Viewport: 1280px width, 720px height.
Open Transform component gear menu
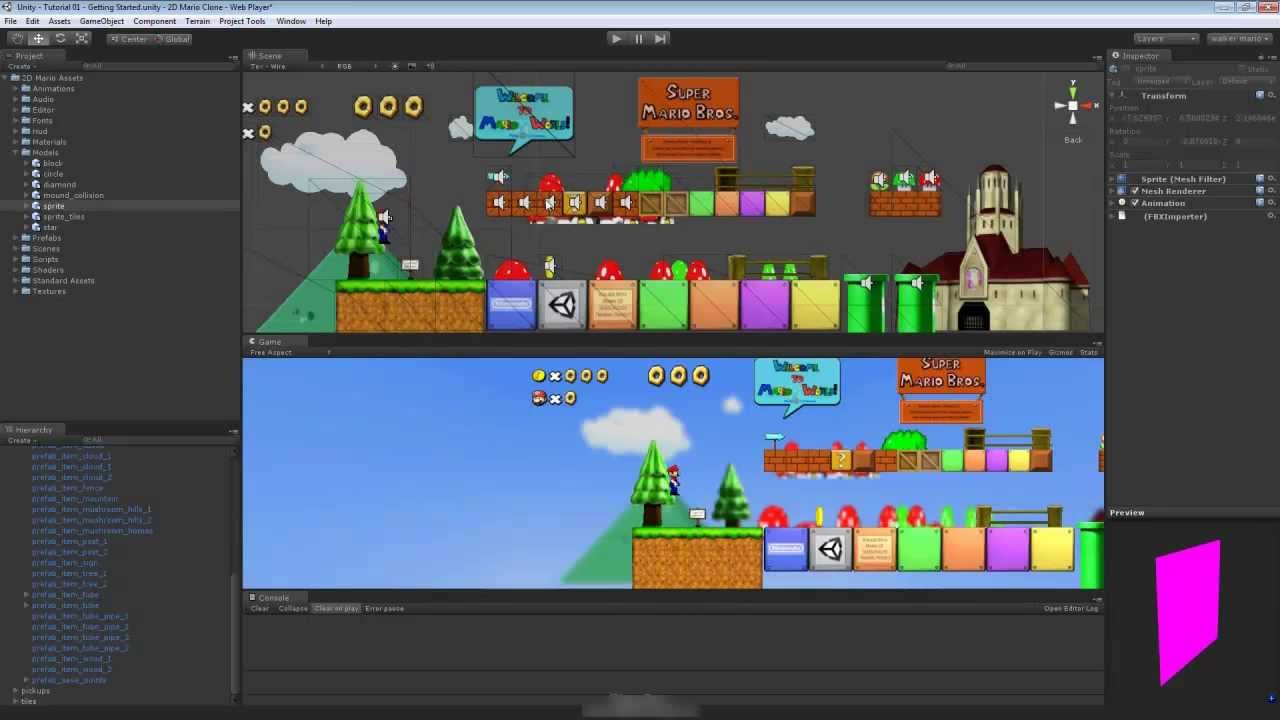(1271, 96)
